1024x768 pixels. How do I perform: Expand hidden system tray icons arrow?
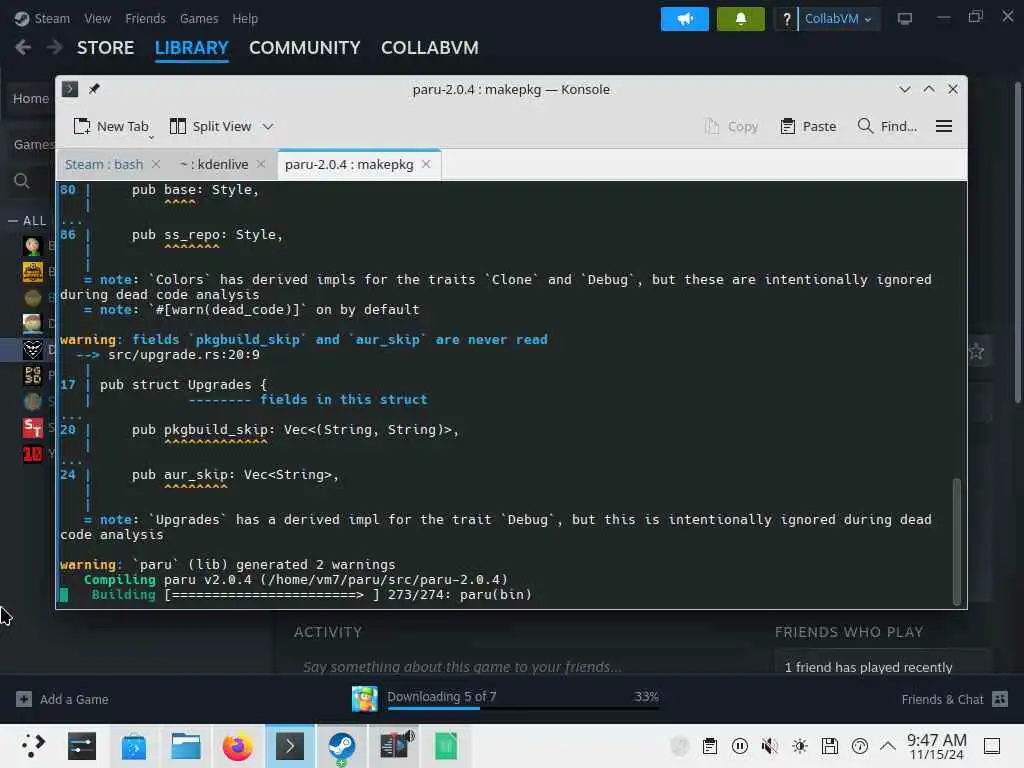(888, 746)
